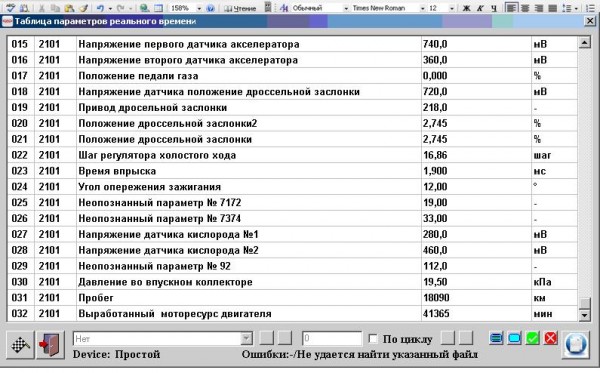The width and height of the screenshot is (600, 373).
Task: Click Word's hyperlink globe icon
Action: coord(144,8)
